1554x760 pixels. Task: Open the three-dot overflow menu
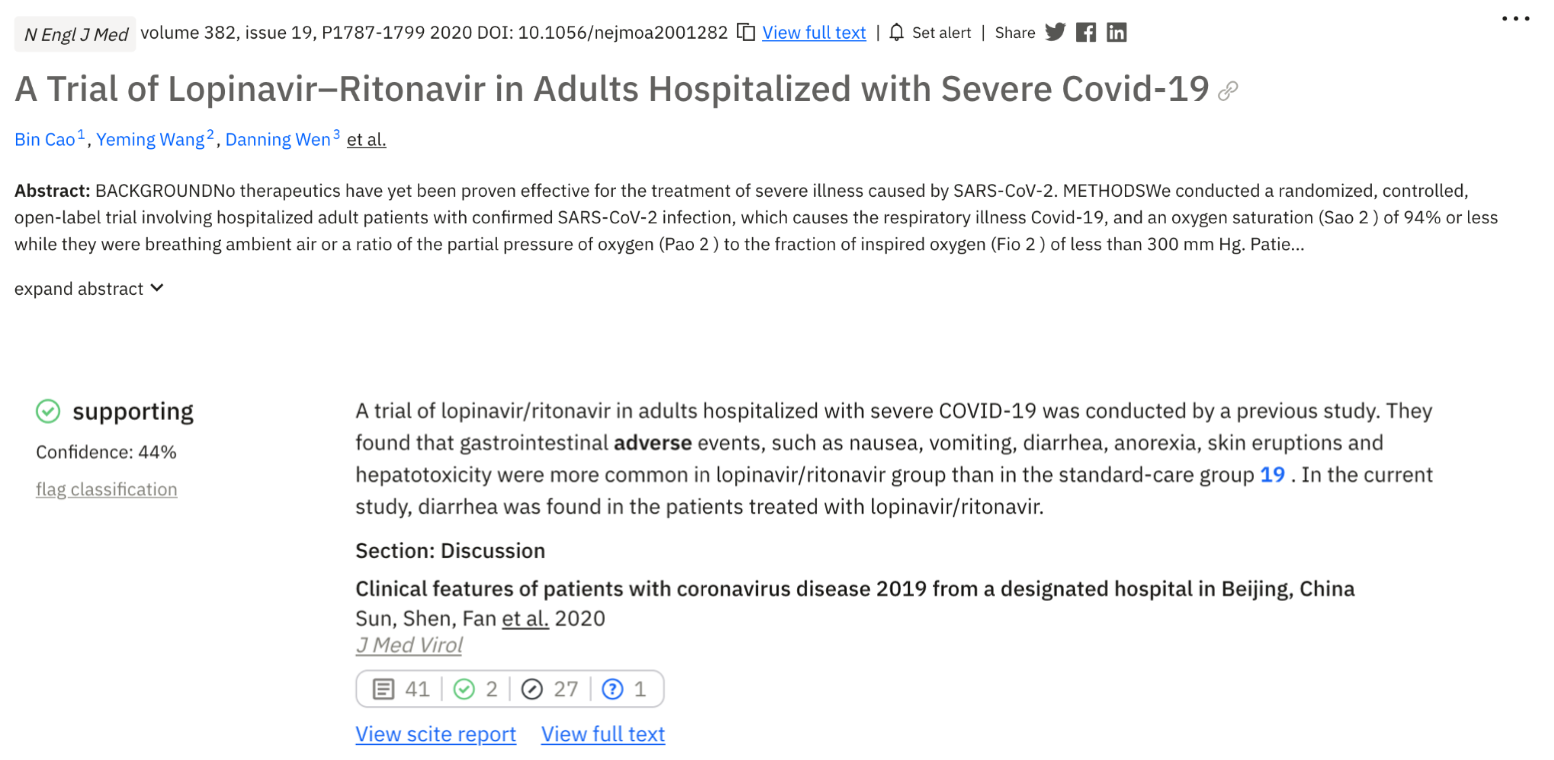(x=1516, y=18)
